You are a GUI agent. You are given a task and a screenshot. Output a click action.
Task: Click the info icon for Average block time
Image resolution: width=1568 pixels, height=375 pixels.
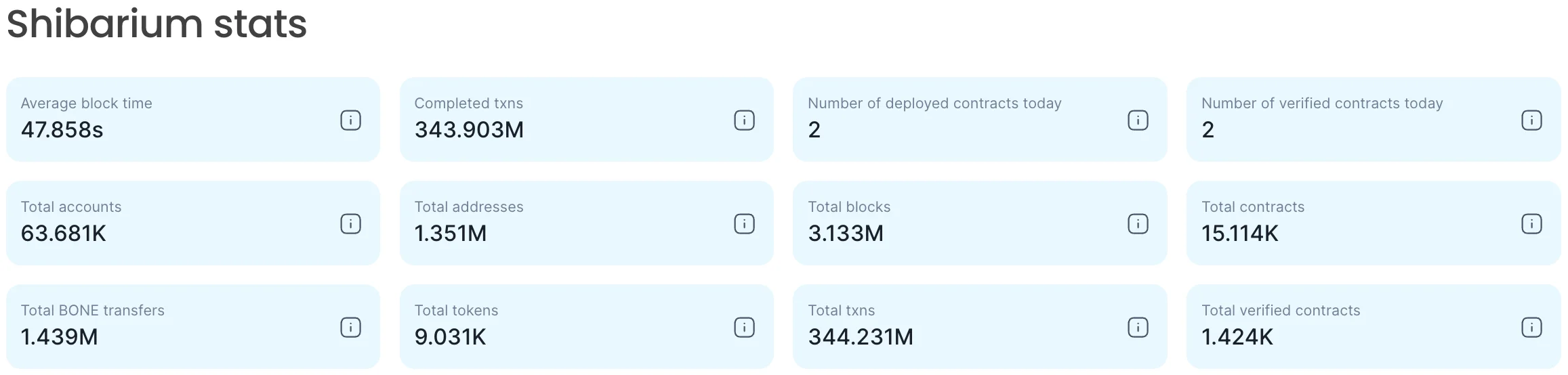click(x=350, y=120)
